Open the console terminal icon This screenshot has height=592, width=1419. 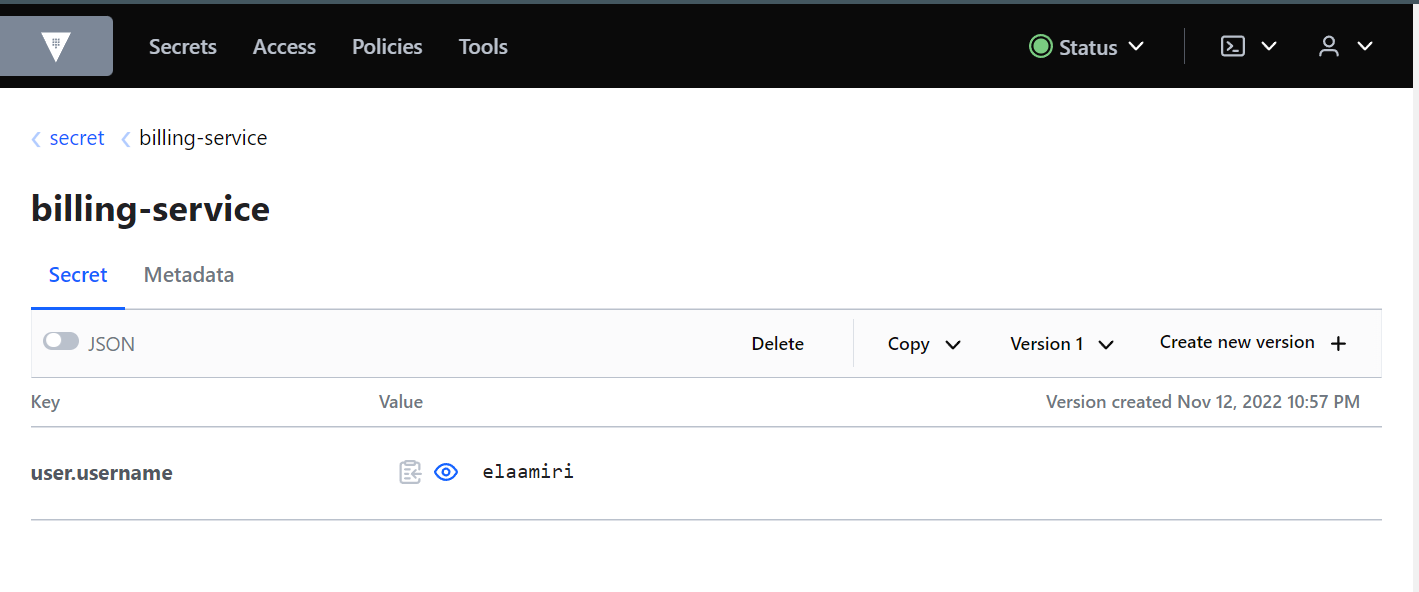(1233, 46)
